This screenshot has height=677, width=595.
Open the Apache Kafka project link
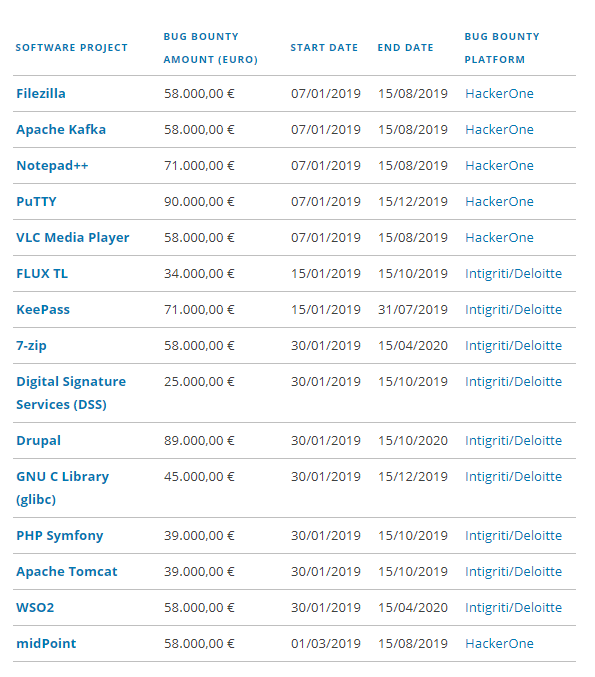(61, 130)
